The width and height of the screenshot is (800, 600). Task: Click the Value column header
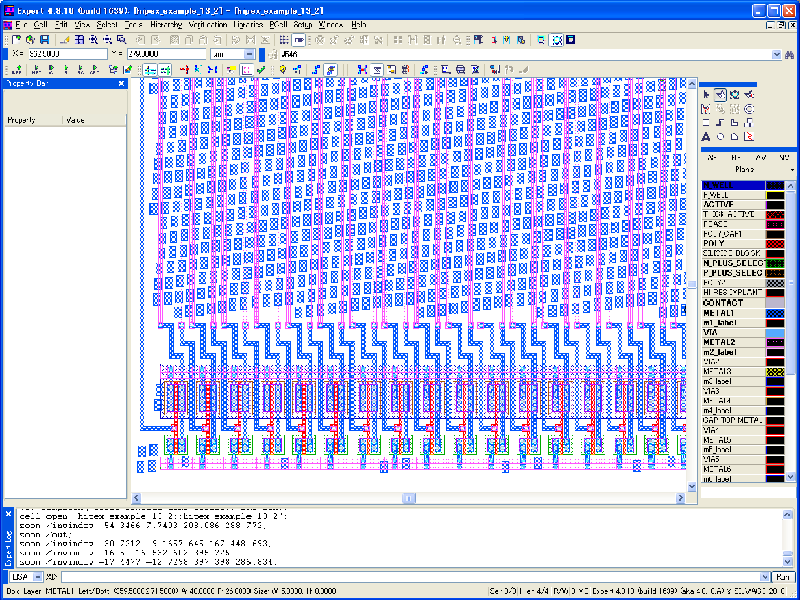click(76, 119)
